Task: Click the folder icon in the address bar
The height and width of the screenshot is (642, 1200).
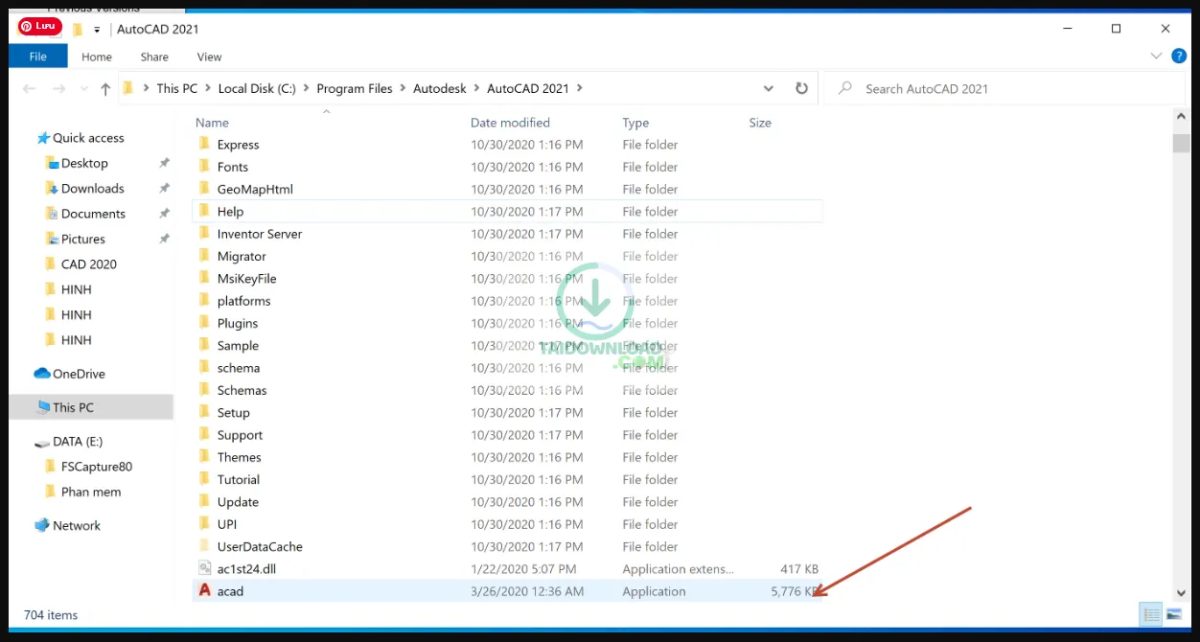Action: click(128, 88)
